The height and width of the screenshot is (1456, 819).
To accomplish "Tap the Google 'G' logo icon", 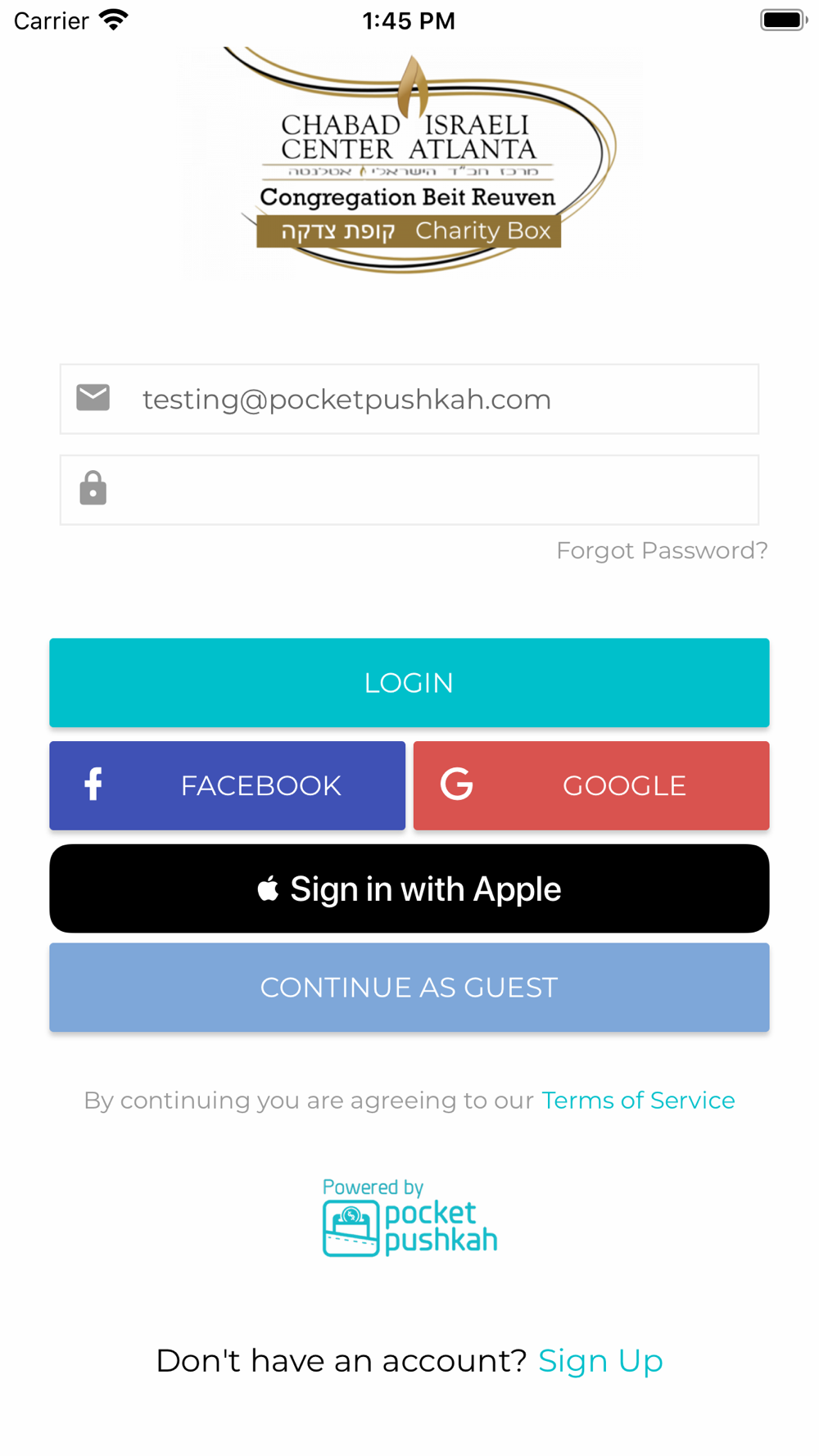I will (456, 785).
